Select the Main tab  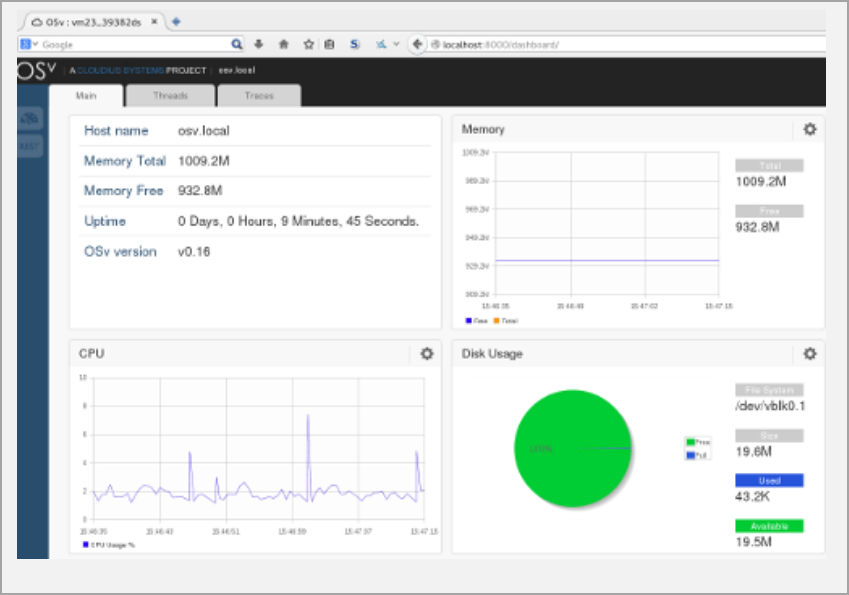(86, 96)
